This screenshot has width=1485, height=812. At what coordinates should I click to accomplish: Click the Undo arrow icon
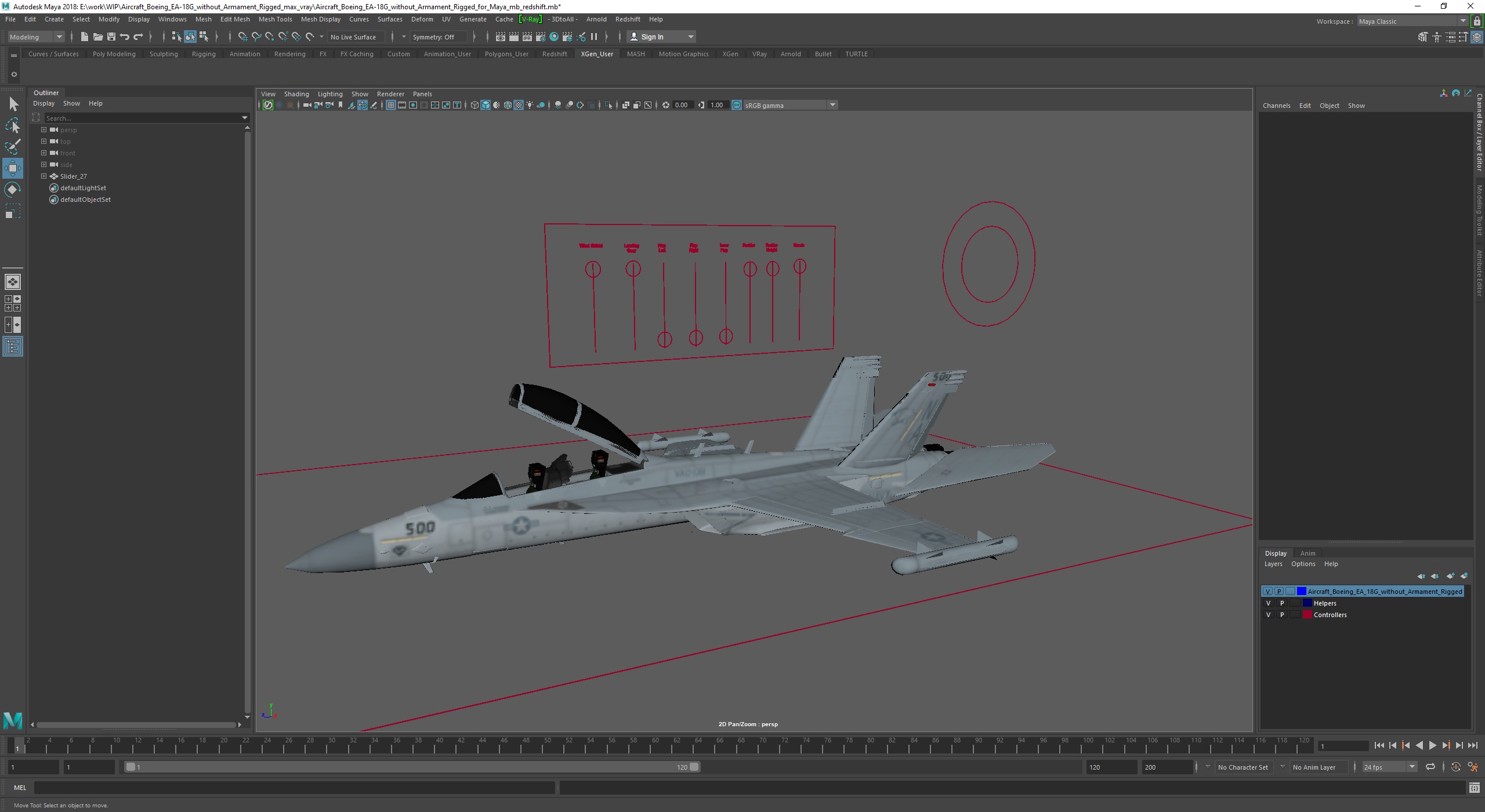124,37
